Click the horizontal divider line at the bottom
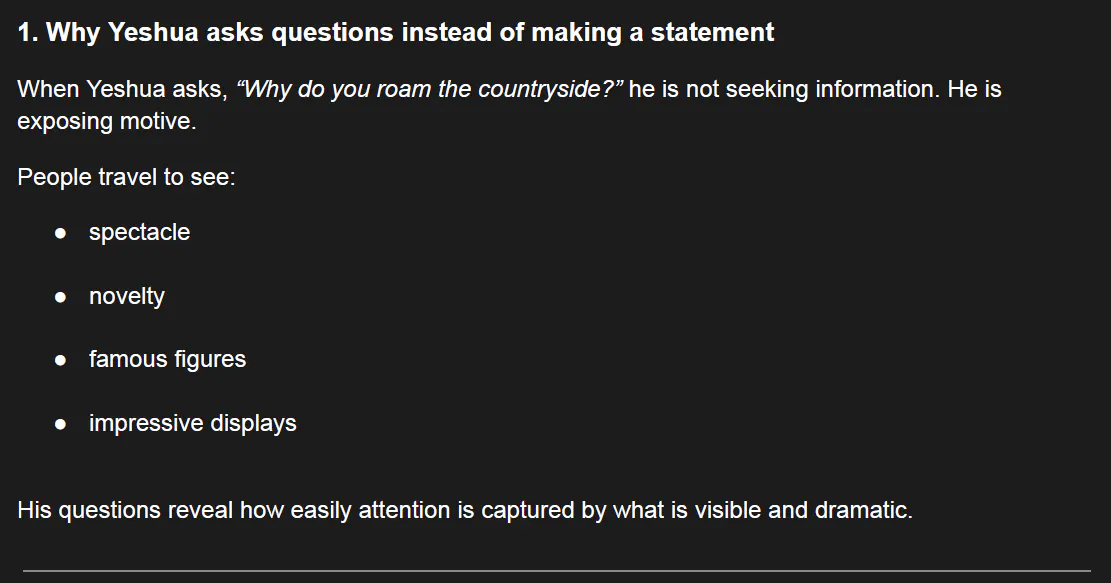Viewport: 1111px width, 583px height. pos(556,571)
